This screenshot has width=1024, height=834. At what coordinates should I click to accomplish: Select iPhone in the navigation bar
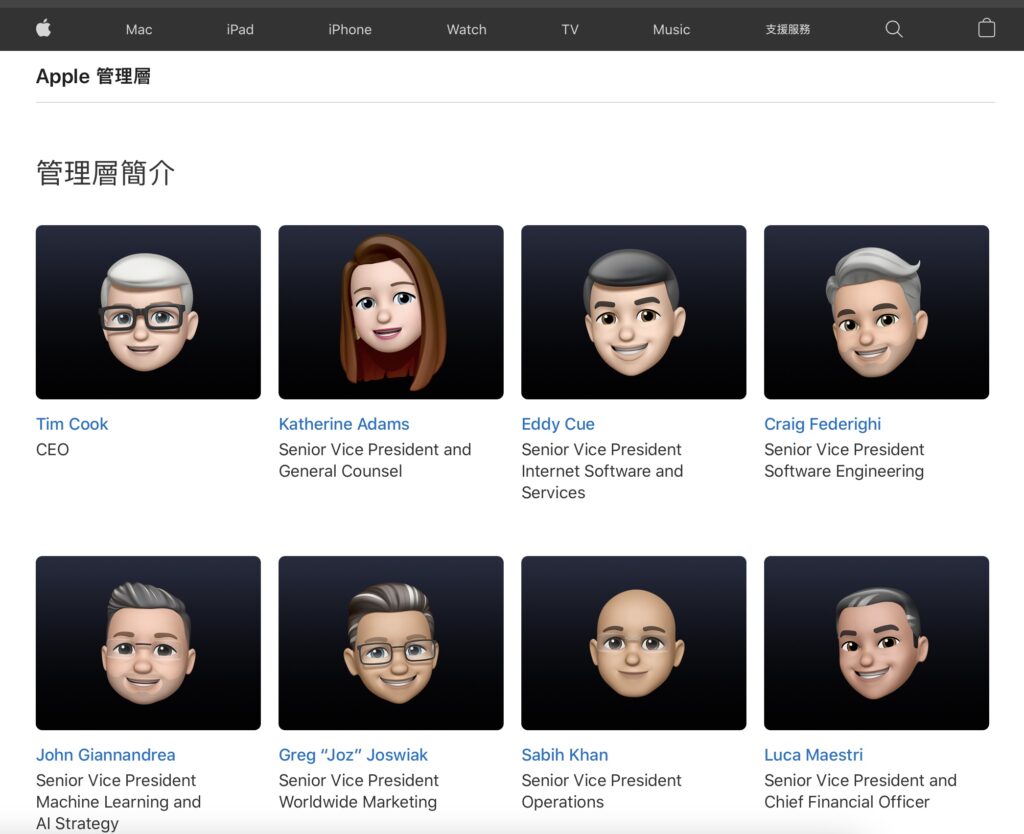click(x=349, y=29)
